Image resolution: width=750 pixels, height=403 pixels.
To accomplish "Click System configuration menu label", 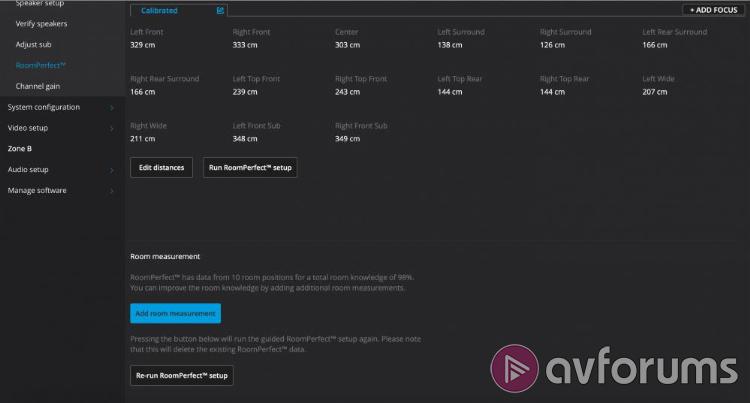I will click(x=44, y=107).
